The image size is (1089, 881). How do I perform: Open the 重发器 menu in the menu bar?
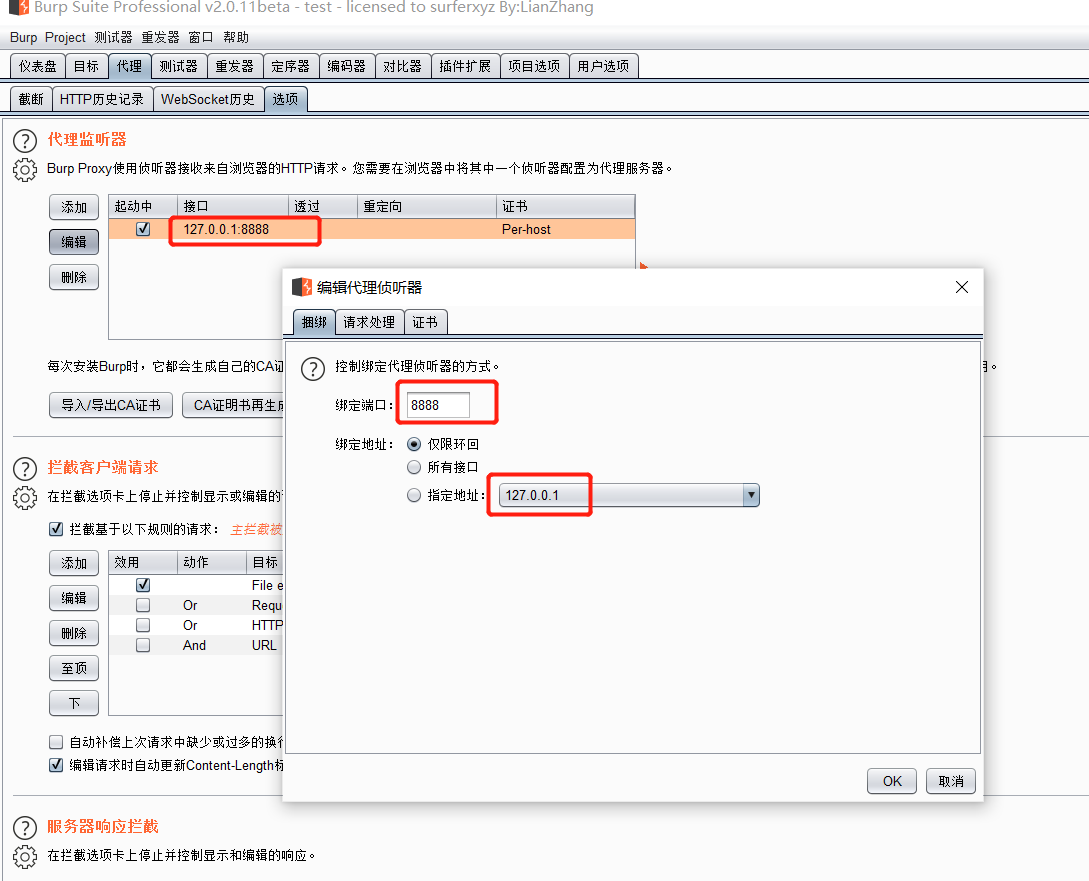160,37
